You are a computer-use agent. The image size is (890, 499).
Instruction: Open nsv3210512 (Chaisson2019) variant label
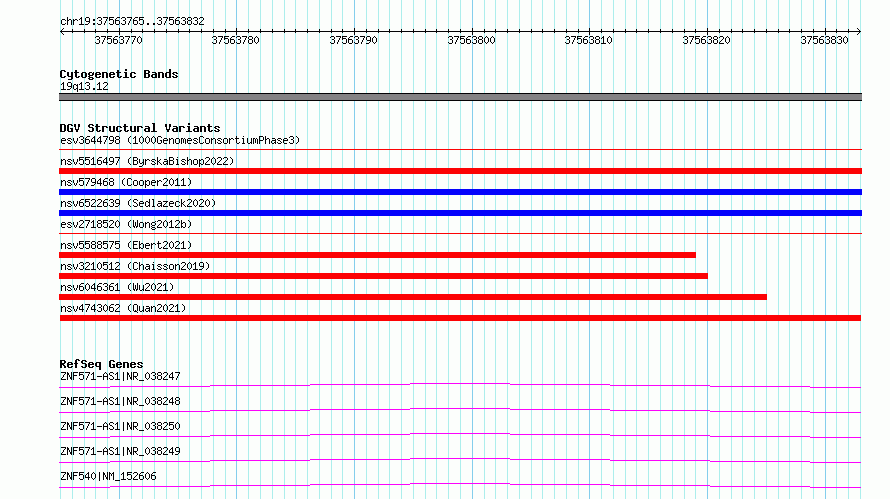[x=135, y=266]
